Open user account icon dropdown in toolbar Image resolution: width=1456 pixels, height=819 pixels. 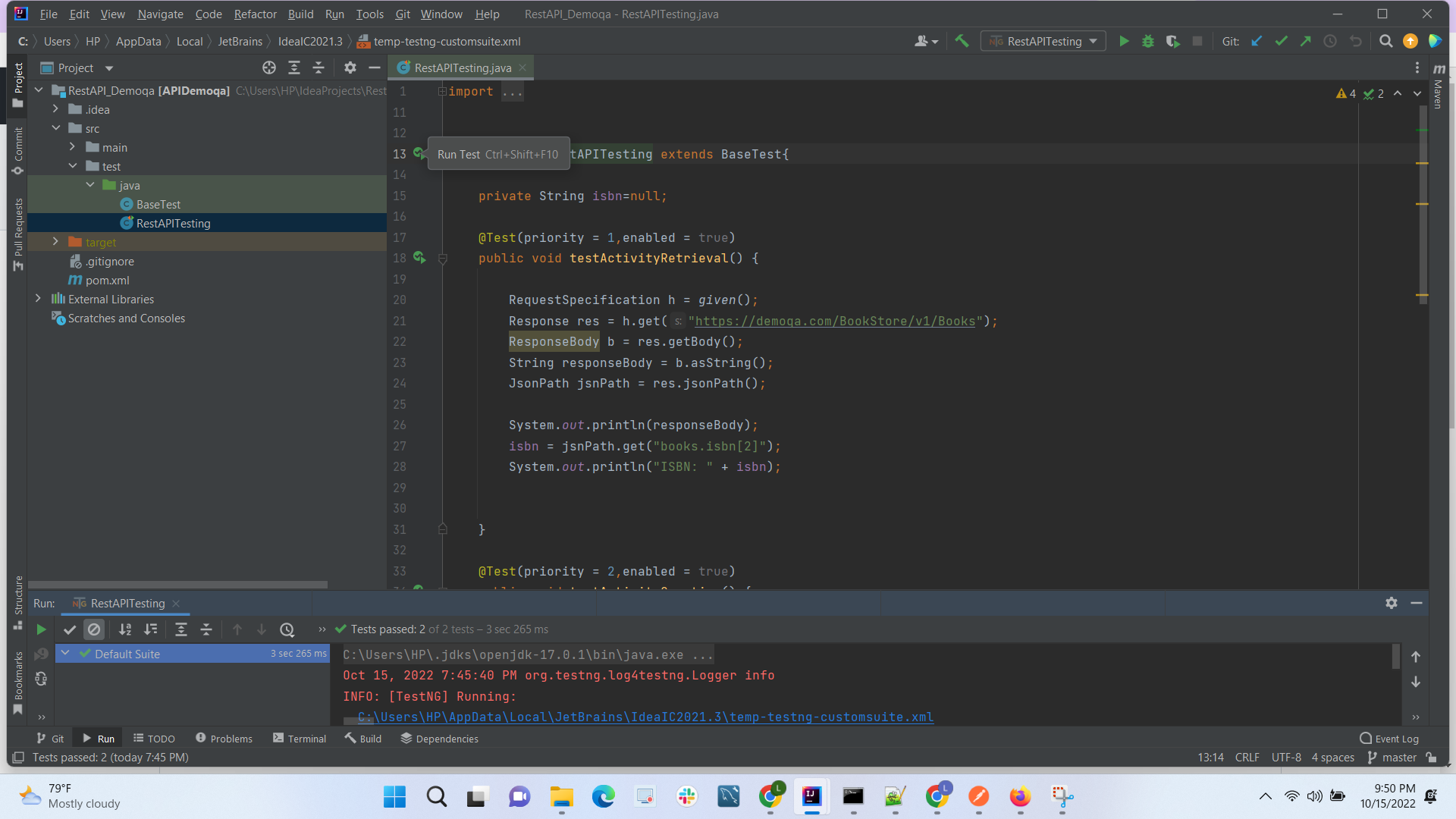coord(926,42)
